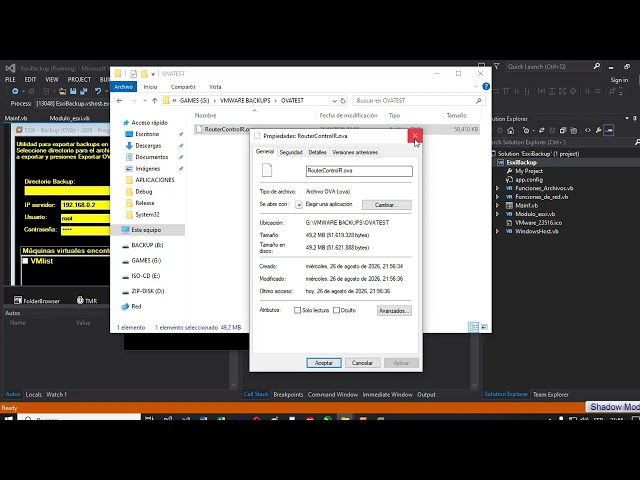The height and width of the screenshot is (480, 640).
Task: Open Immediate Window tab in bottom panel
Action: point(387,395)
